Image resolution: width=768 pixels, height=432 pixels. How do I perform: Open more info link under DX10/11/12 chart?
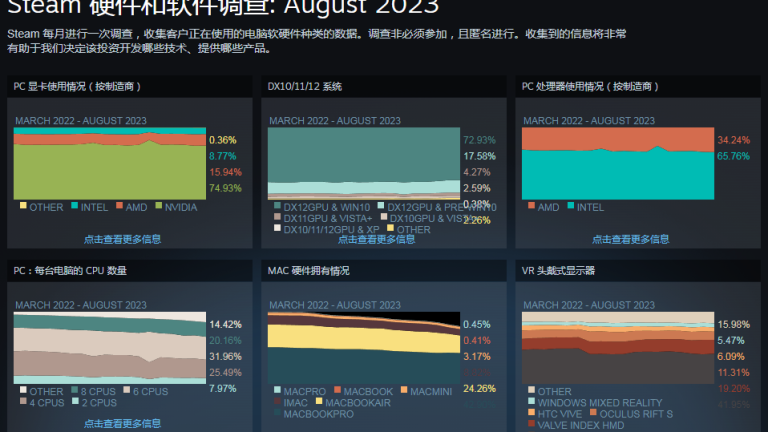376,239
